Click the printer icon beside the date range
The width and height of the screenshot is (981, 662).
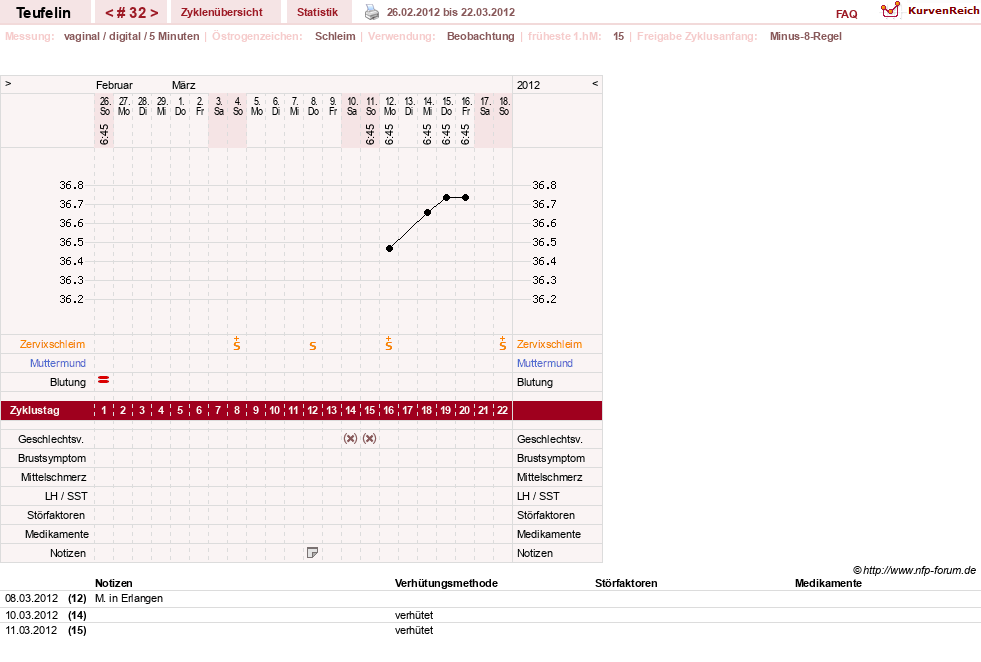coord(372,12)
